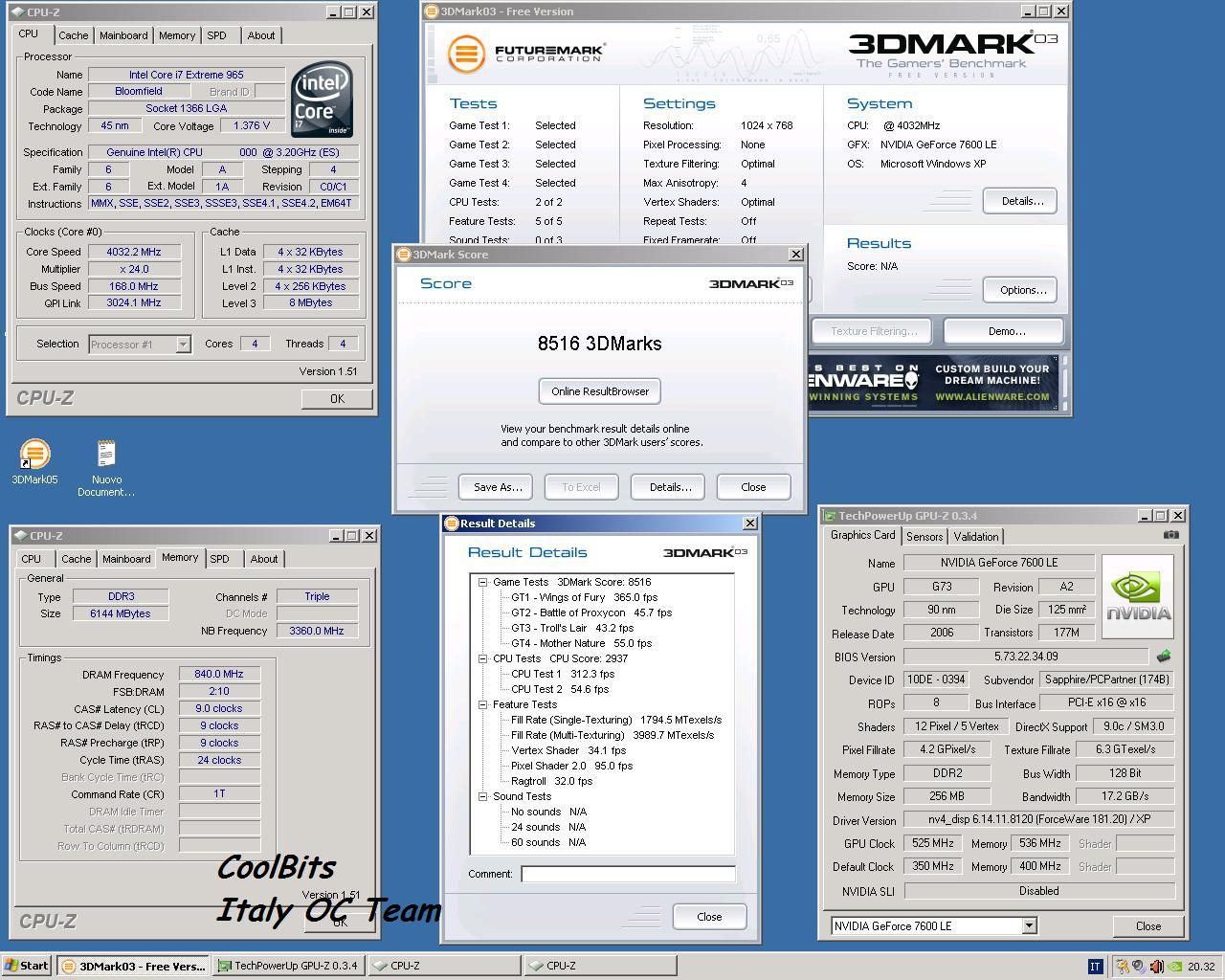Click the IT language indicator in tray
Viewport: 1225px width, 980px height.
pos(1095,967)
